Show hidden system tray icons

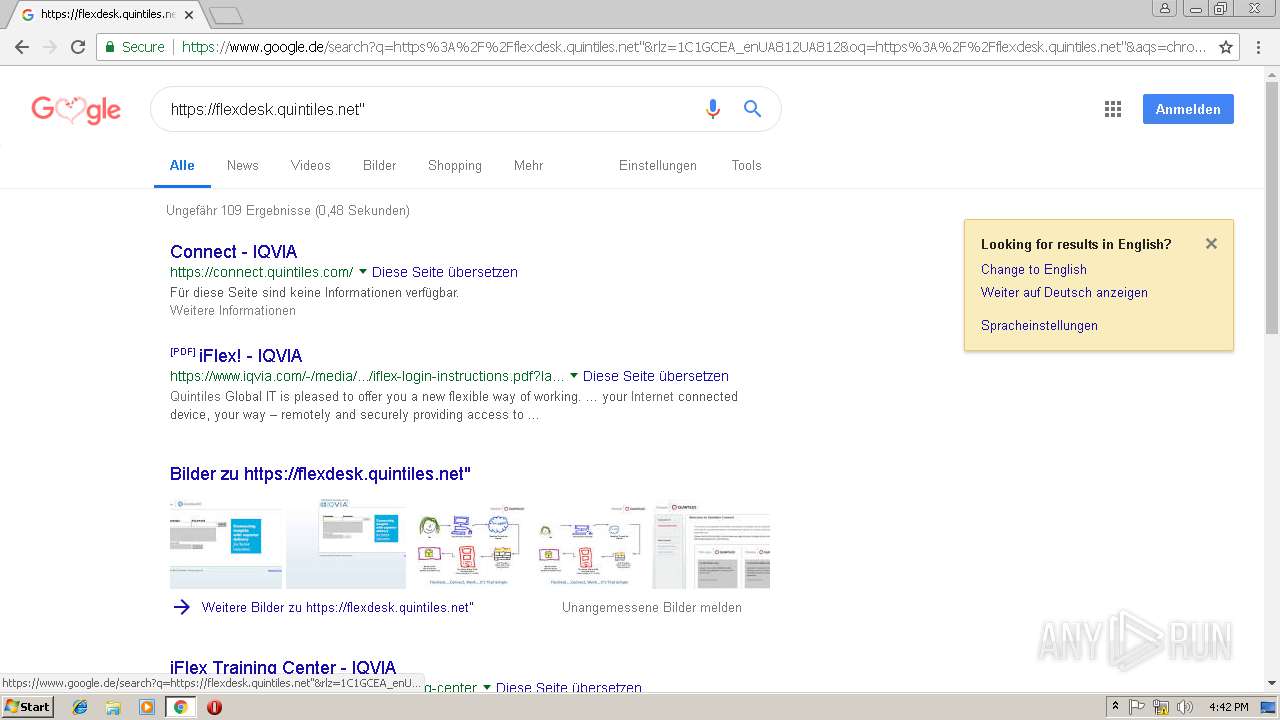1115,707
